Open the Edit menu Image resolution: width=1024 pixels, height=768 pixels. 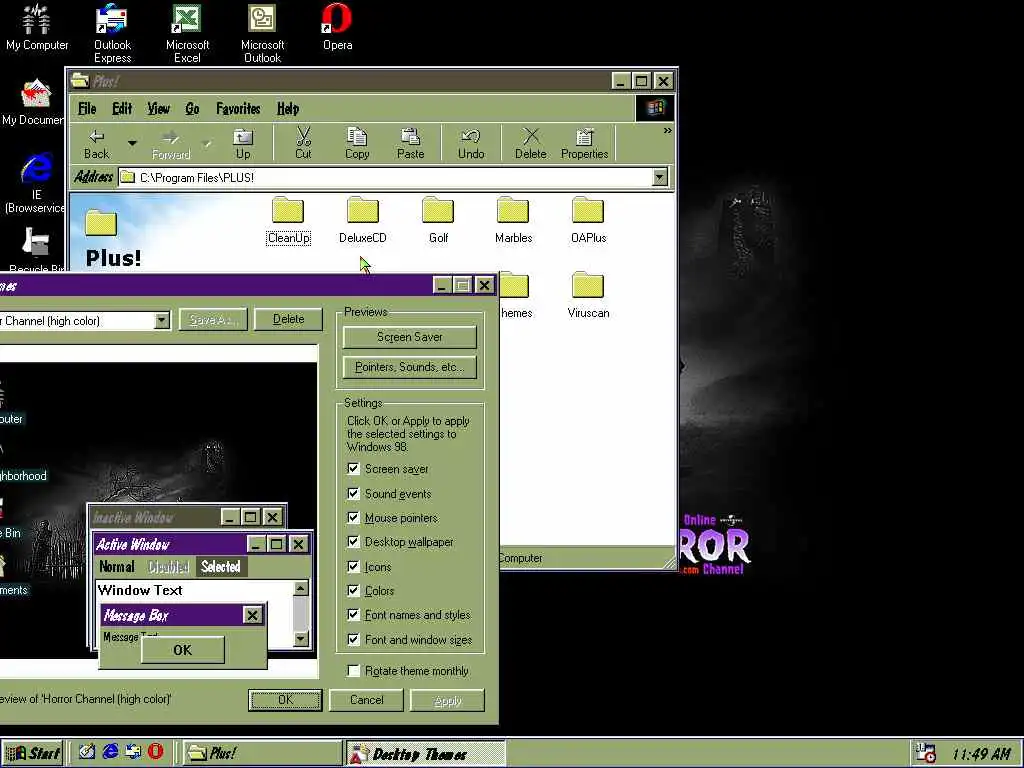coord(121,108)
